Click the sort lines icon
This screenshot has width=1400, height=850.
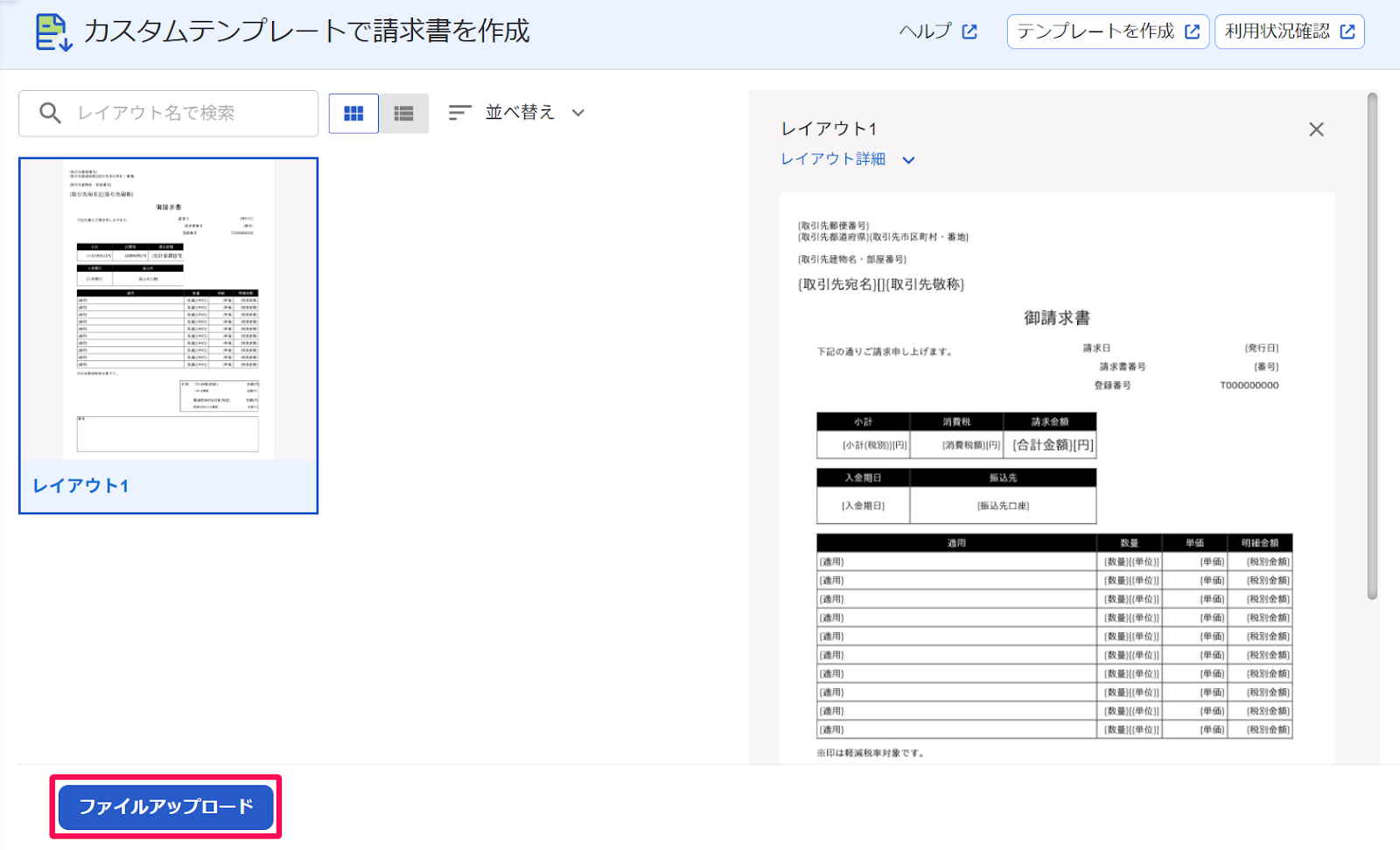pyautogui.click(x=460, y=112)
